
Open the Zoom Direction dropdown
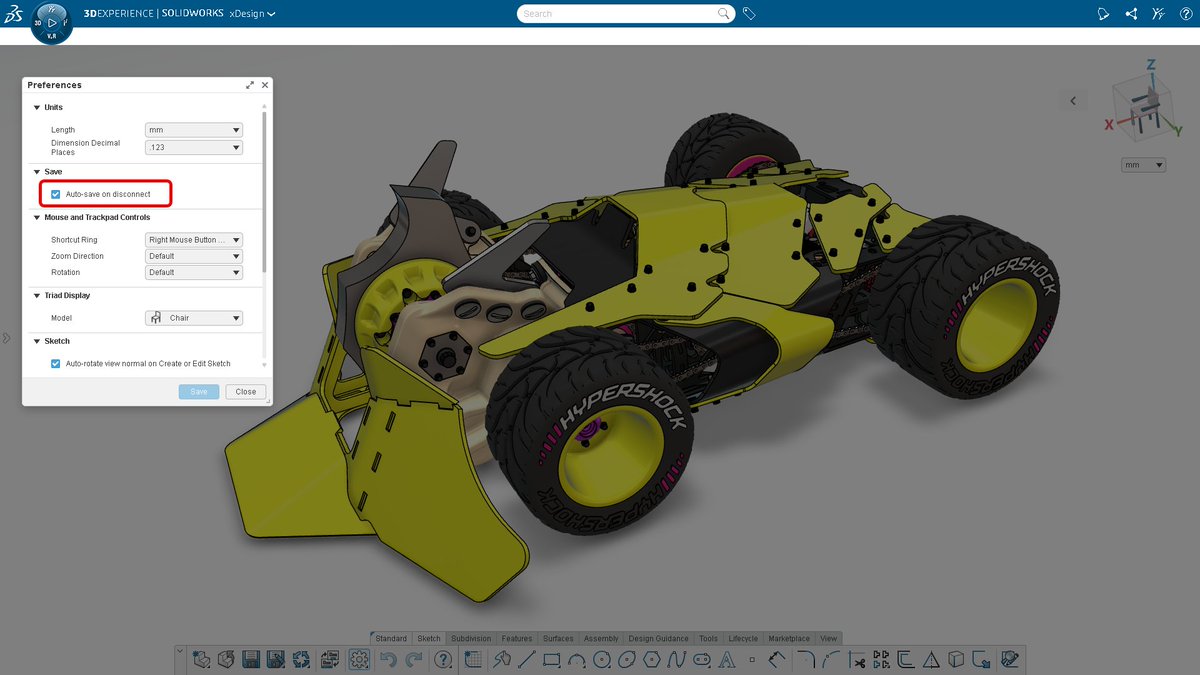click(x=194, y=256)
